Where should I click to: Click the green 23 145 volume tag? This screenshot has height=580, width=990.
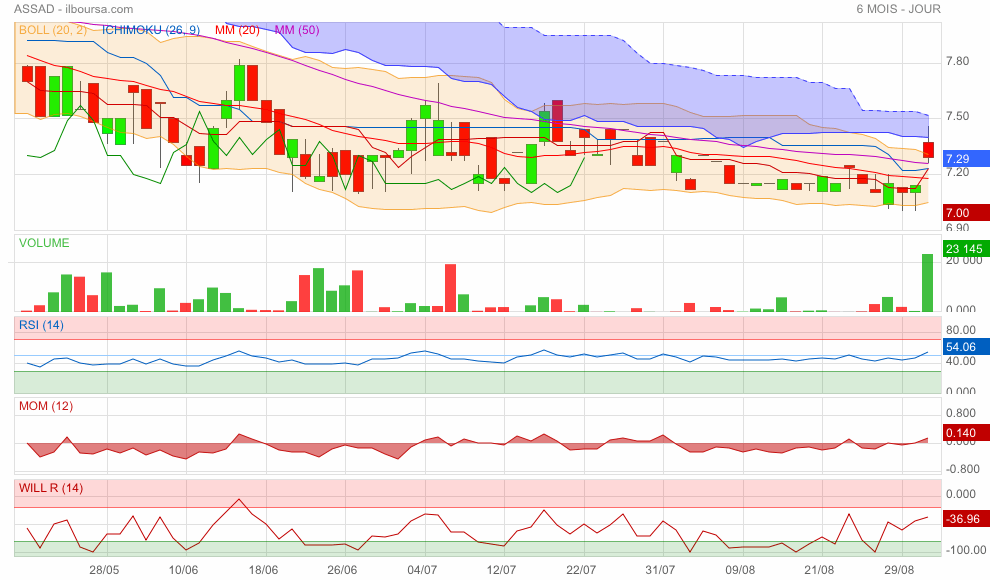[966, 249]
